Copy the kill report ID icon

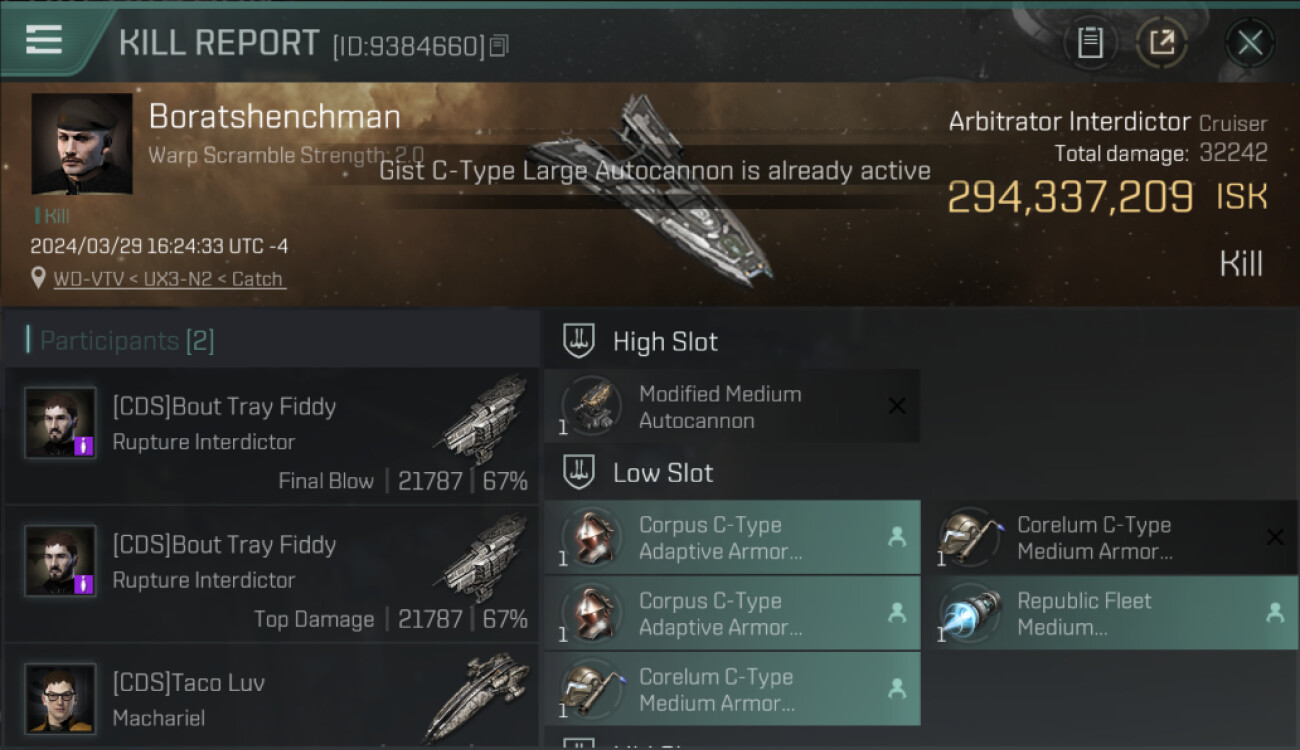tap(499, 46)
